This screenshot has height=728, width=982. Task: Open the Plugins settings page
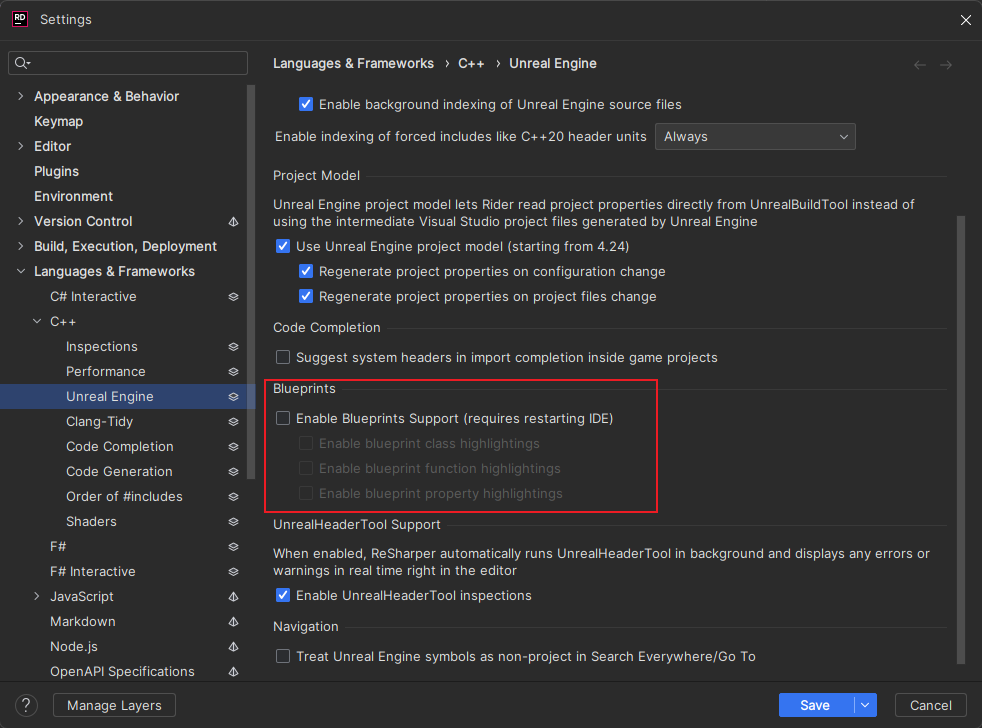pos(56,172)
